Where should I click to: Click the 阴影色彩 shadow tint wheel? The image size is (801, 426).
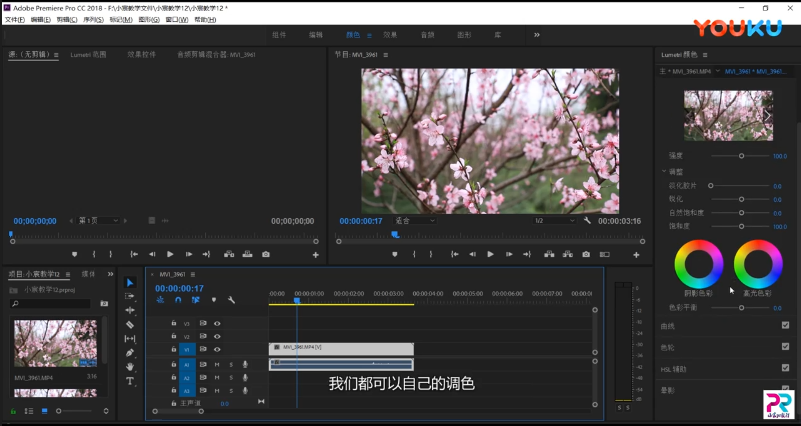tap(698, 264)
